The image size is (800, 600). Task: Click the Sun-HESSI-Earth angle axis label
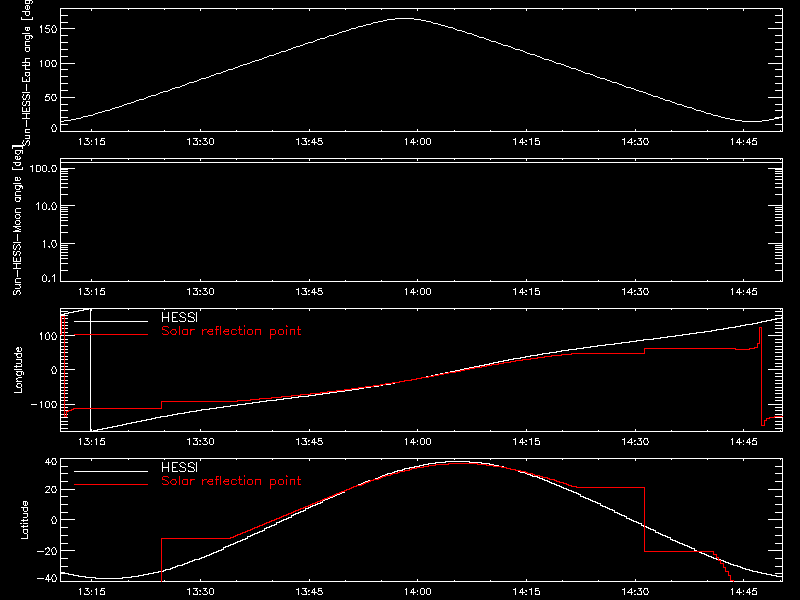(27, 72)
